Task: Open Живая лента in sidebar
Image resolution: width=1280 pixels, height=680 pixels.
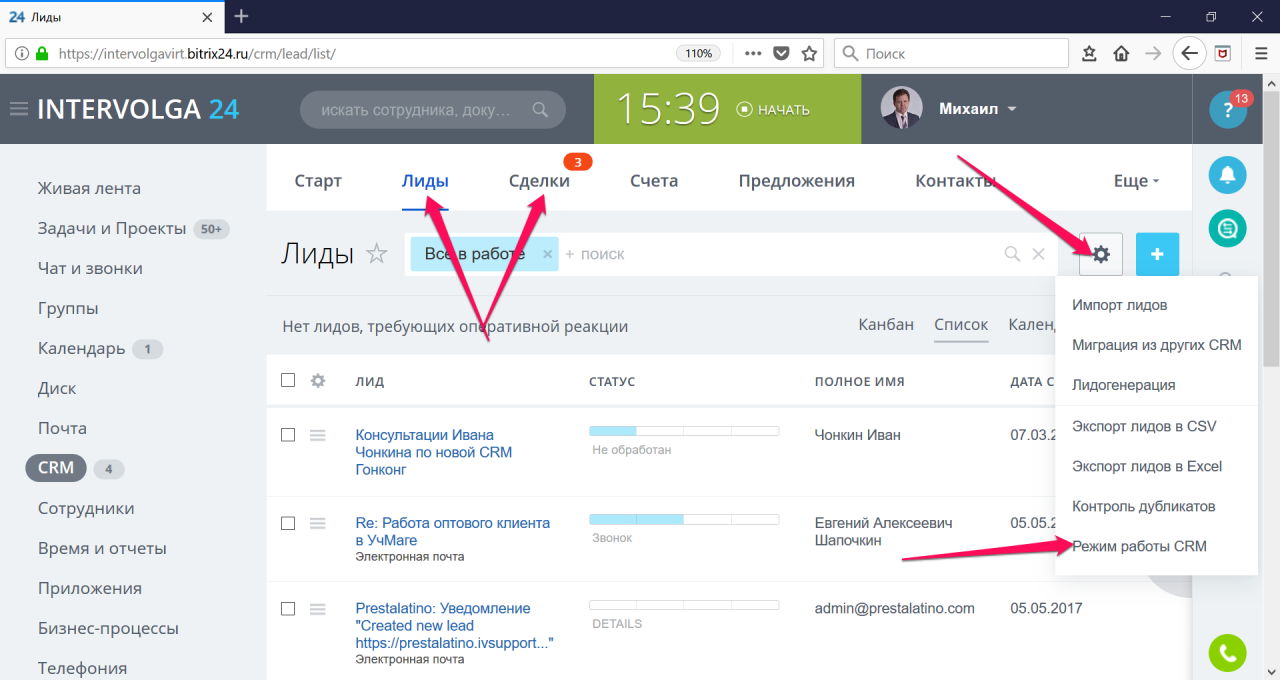Action: [x=89, y=188]
